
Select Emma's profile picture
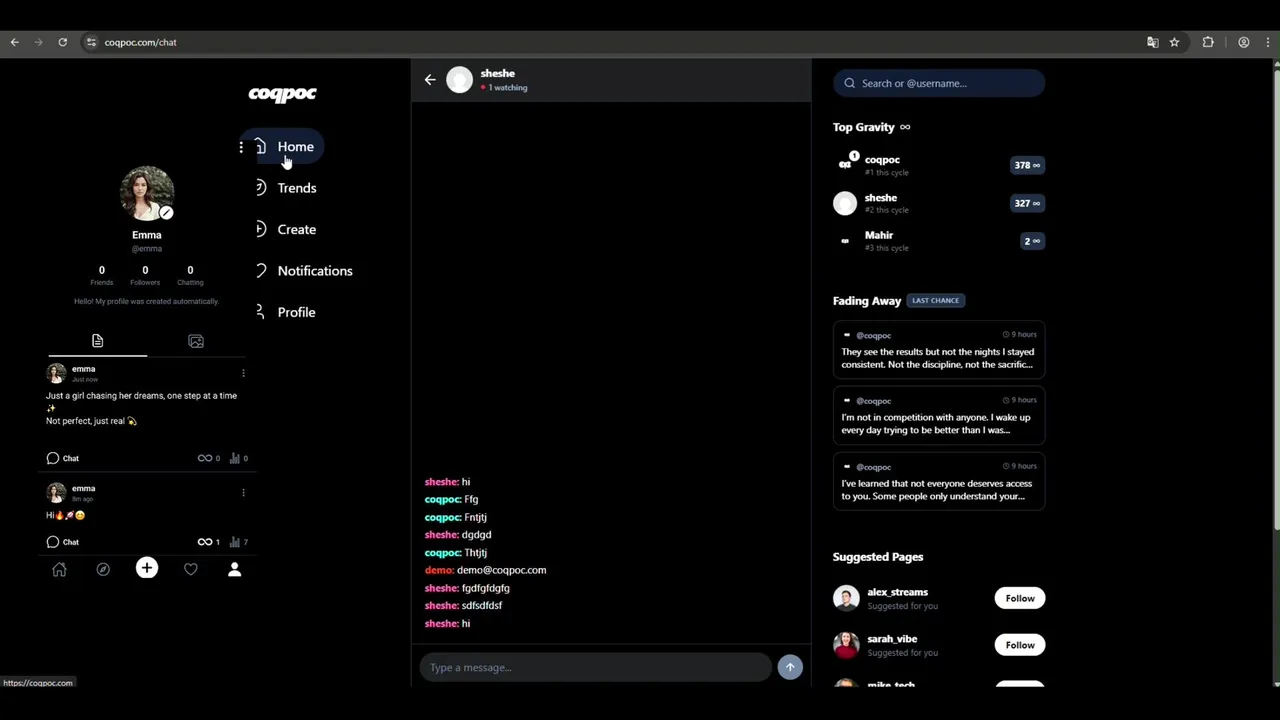tap(146, 192)
